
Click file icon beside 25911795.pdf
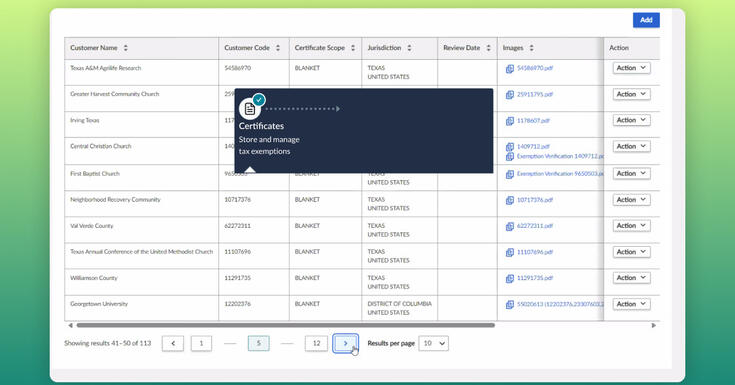(x=510, y=95)
